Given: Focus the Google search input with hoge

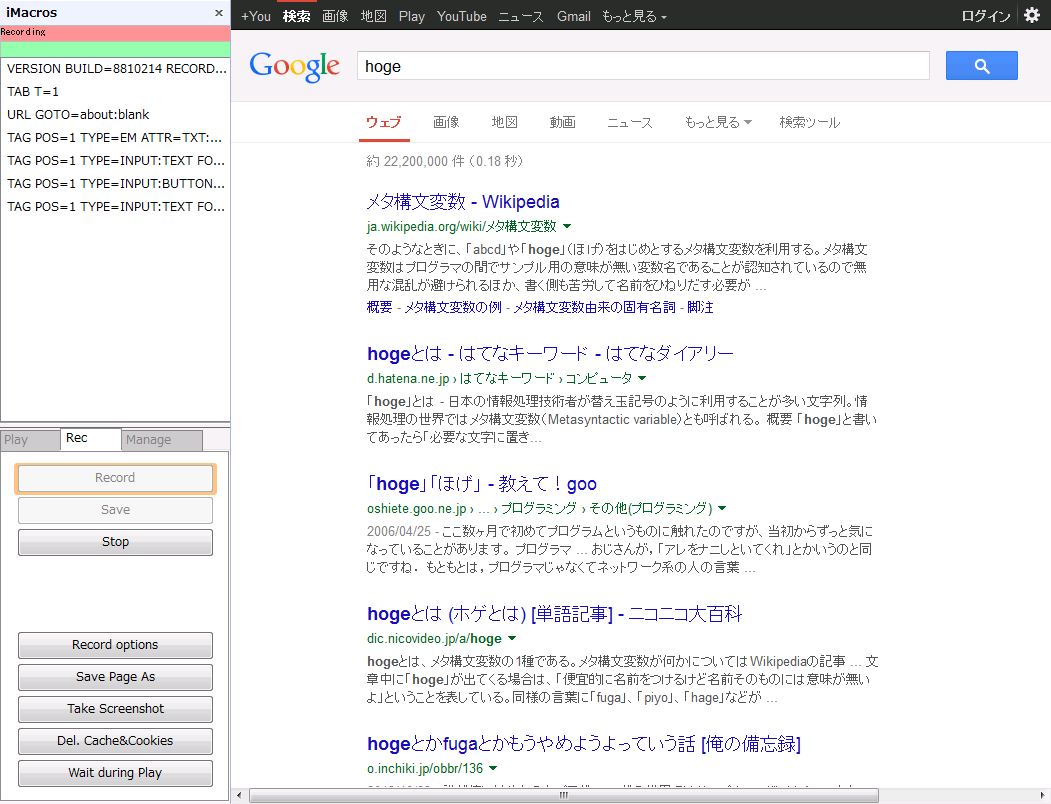Looking at the screenshot, I should tap(643, 66).
